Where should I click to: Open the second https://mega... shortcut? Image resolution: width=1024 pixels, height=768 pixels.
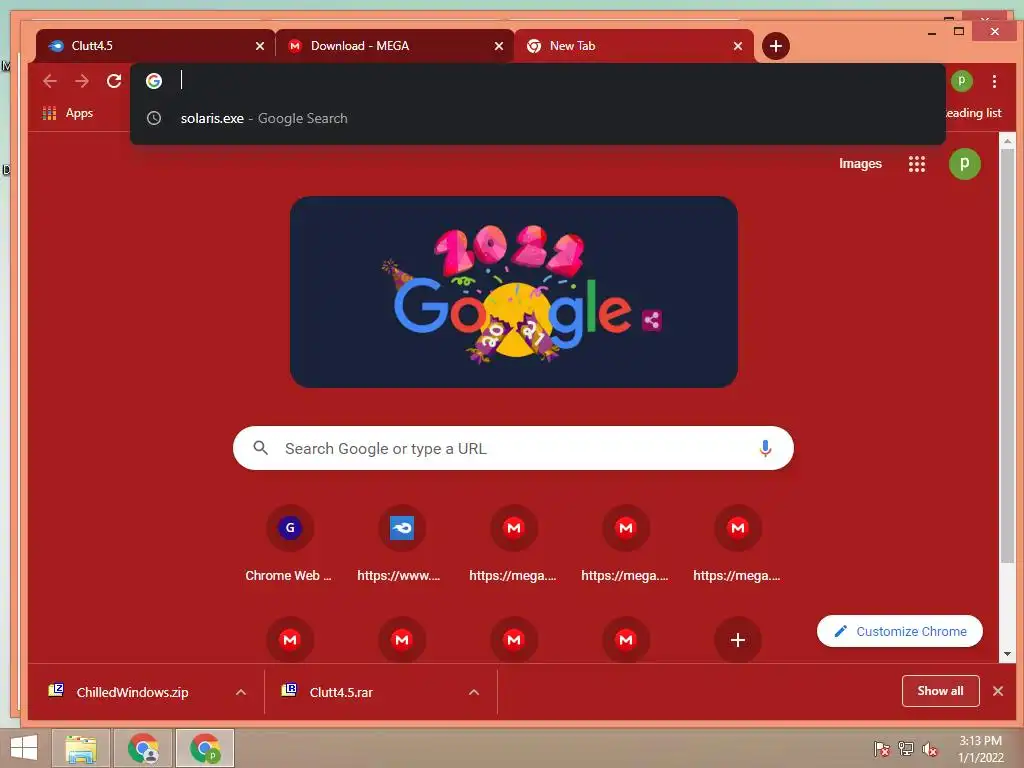coord(626,543)
